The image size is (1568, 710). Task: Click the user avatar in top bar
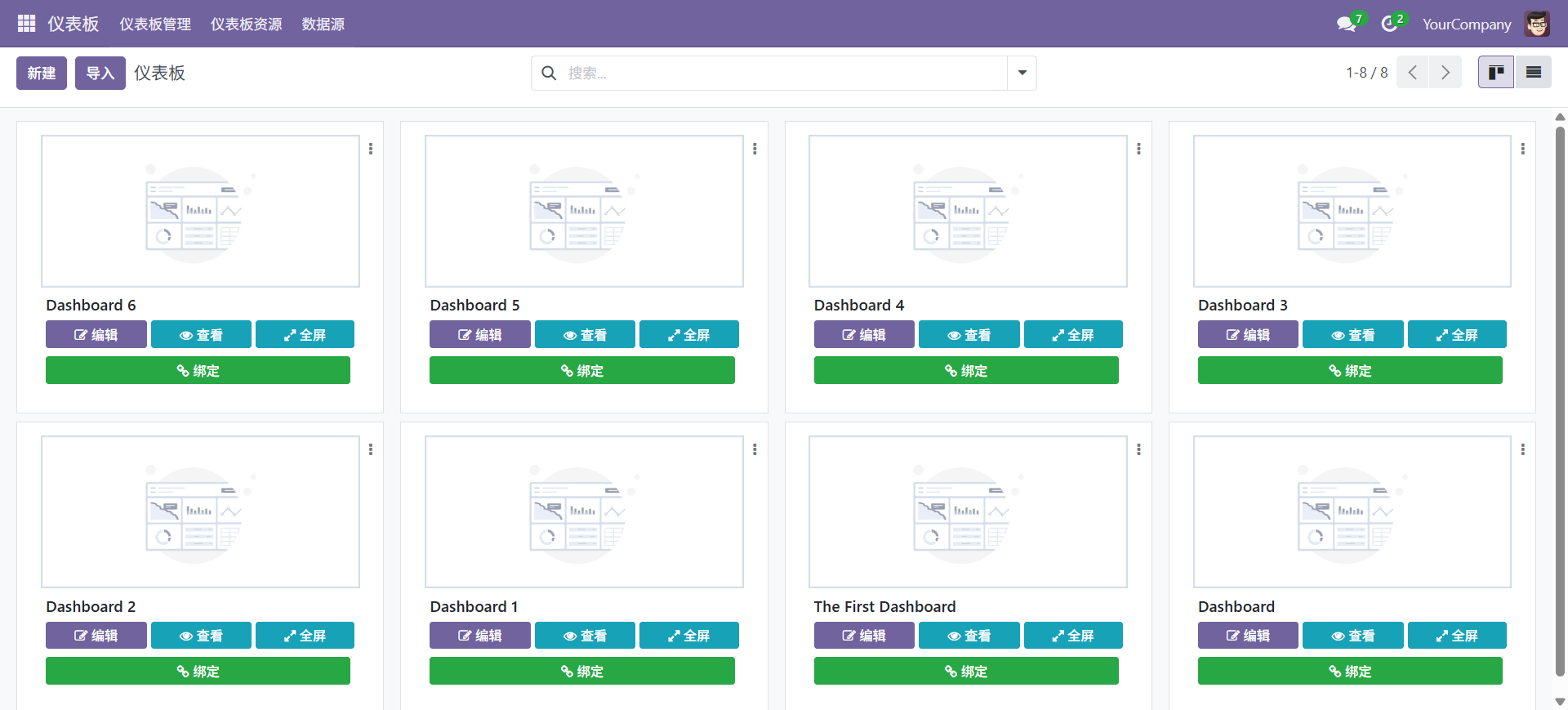1537,25
